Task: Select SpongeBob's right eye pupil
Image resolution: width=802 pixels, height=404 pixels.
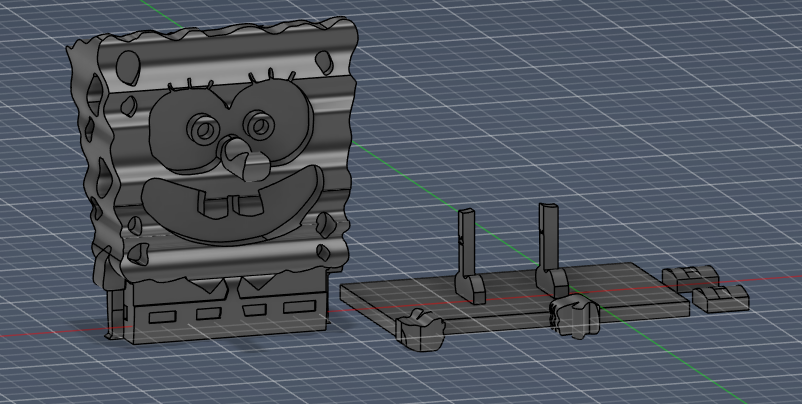Action: [x=259, y=125]
